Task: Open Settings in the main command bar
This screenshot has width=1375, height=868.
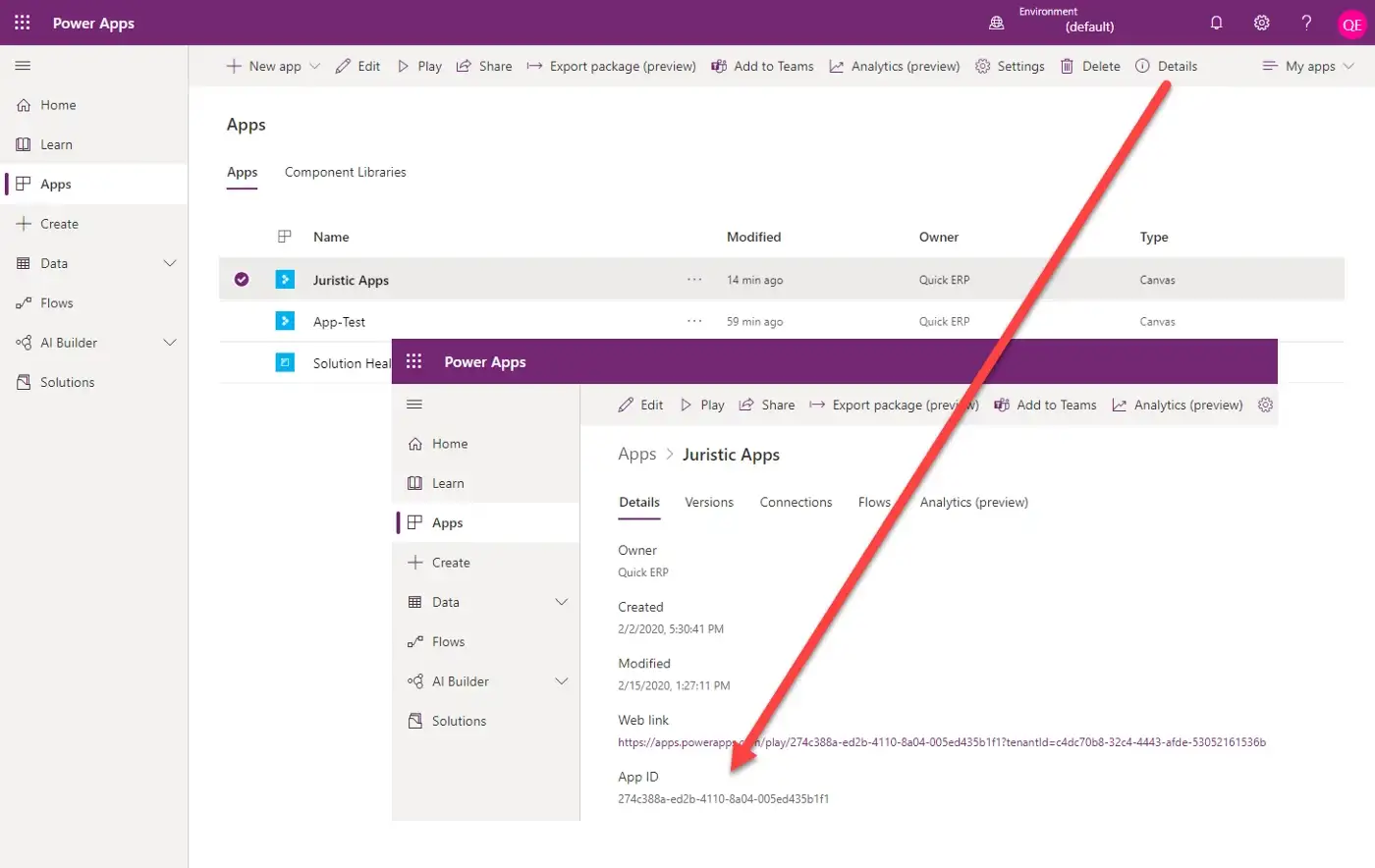Action: (x=1010, y=66)
